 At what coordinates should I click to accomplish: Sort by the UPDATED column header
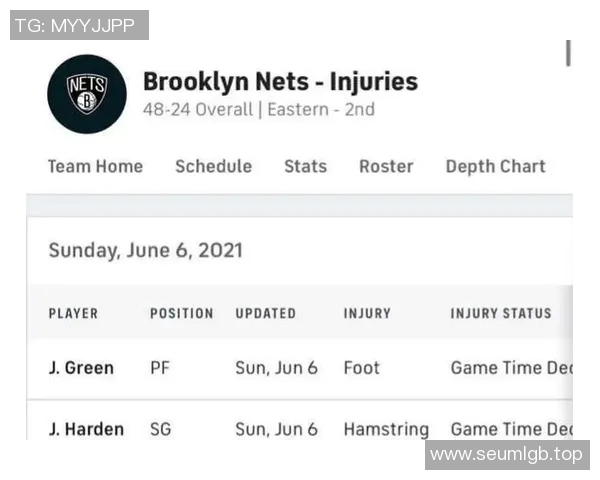click(265, 313)
